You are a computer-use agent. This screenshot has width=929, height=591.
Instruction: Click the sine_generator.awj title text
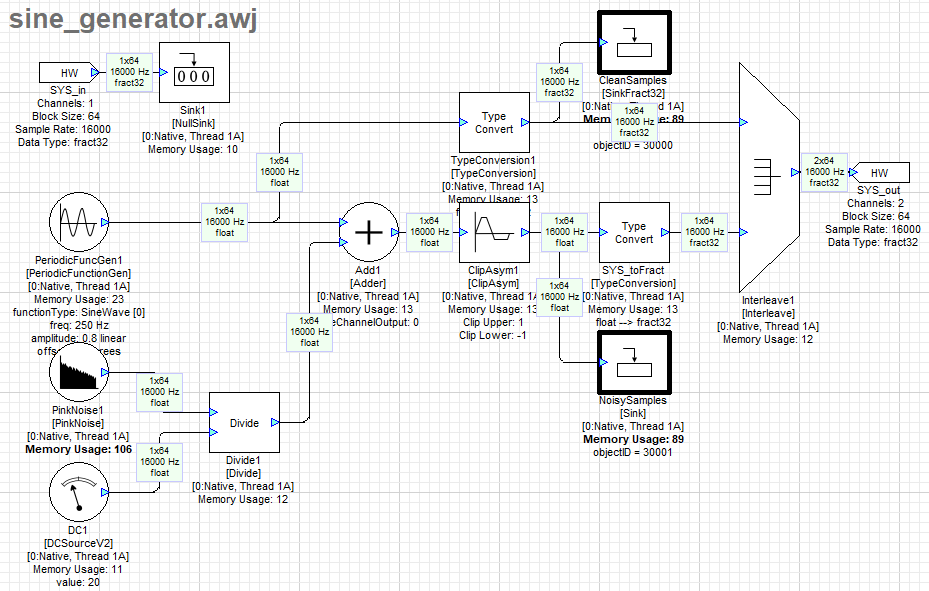[x=133, y=20]
